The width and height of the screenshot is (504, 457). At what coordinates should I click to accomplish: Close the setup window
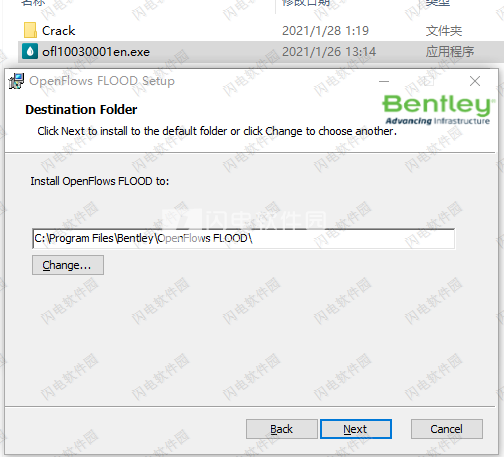(475, 81)
